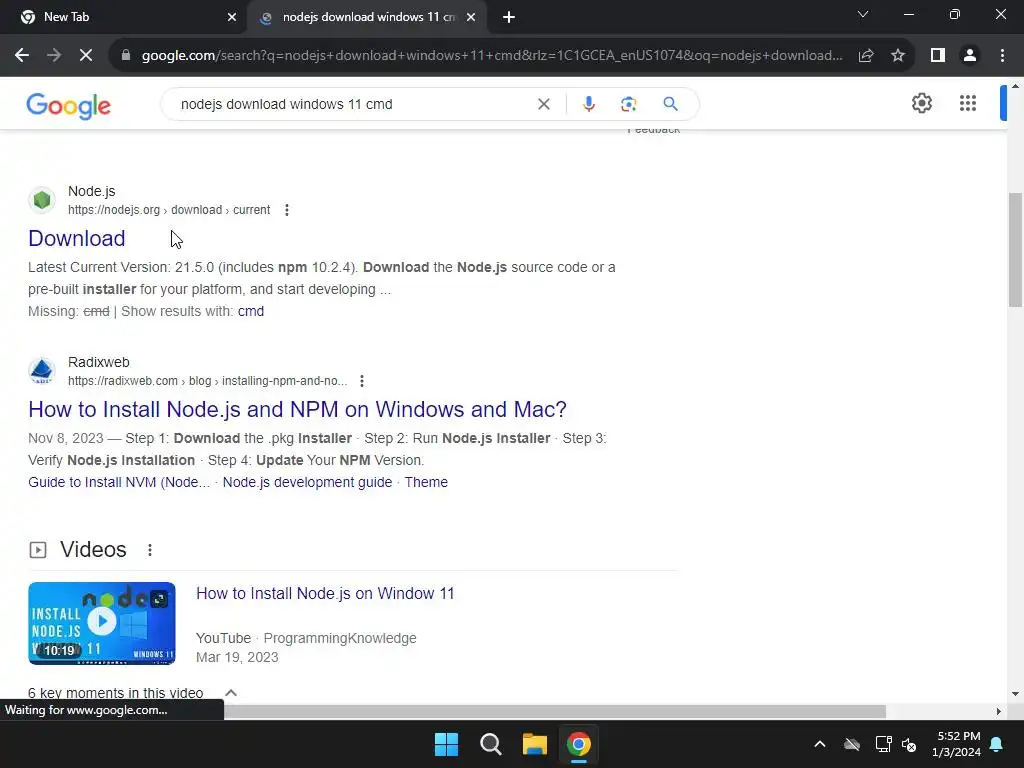Open Guide to Install NVM sitelink
The height and width of the screenshot is (768, 1024).
tap(119, 483)
